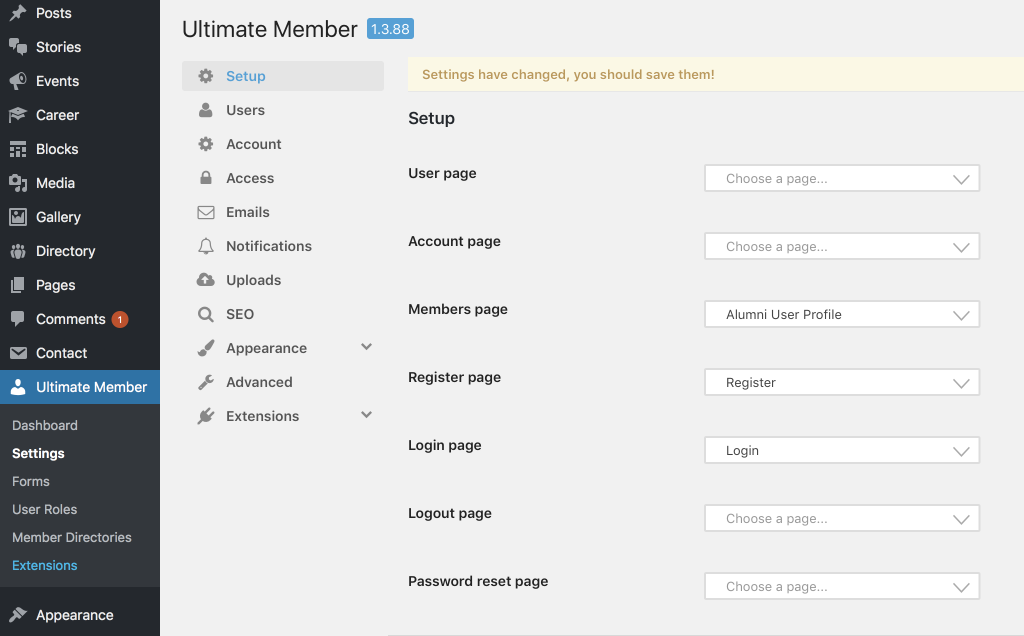The image size is (1024, 636).
Task: Open the User page dropdown
Action: 842,178
